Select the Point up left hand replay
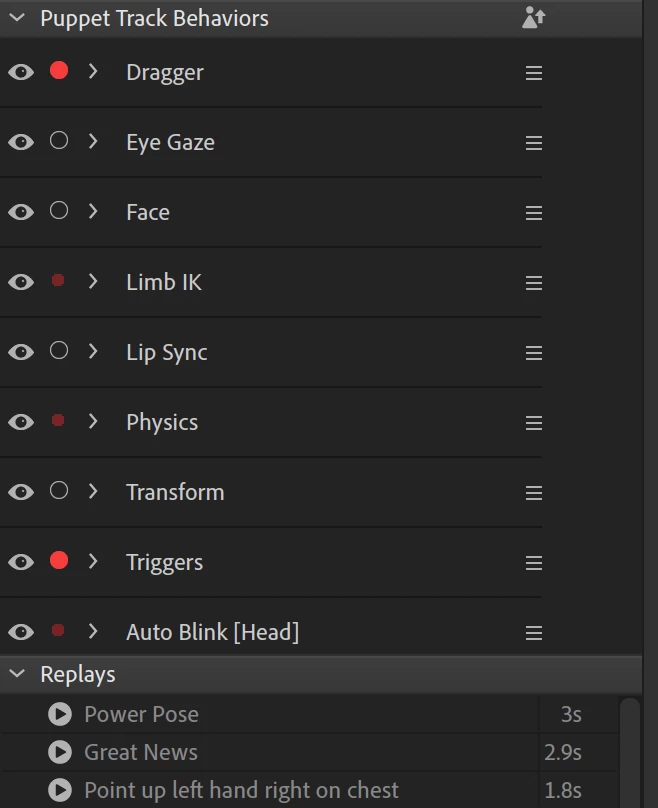Screen dimensions: 658x808 pyautogui.click(x=241, y=790)
